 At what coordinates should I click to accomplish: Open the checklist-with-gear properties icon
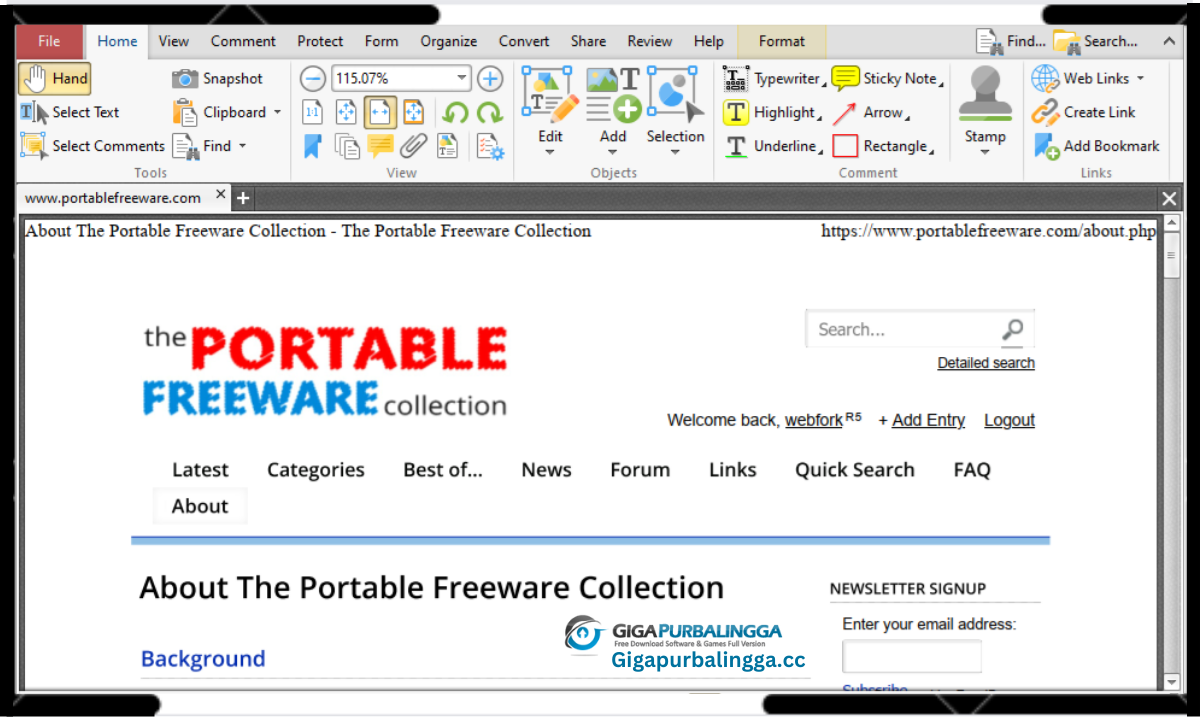pos(490,146)
